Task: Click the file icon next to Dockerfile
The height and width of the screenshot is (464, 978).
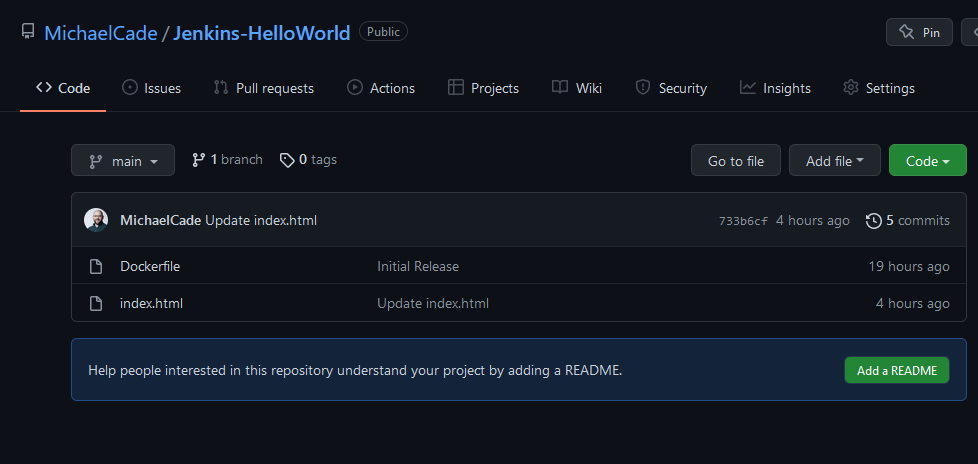Action: coord(96,266)
